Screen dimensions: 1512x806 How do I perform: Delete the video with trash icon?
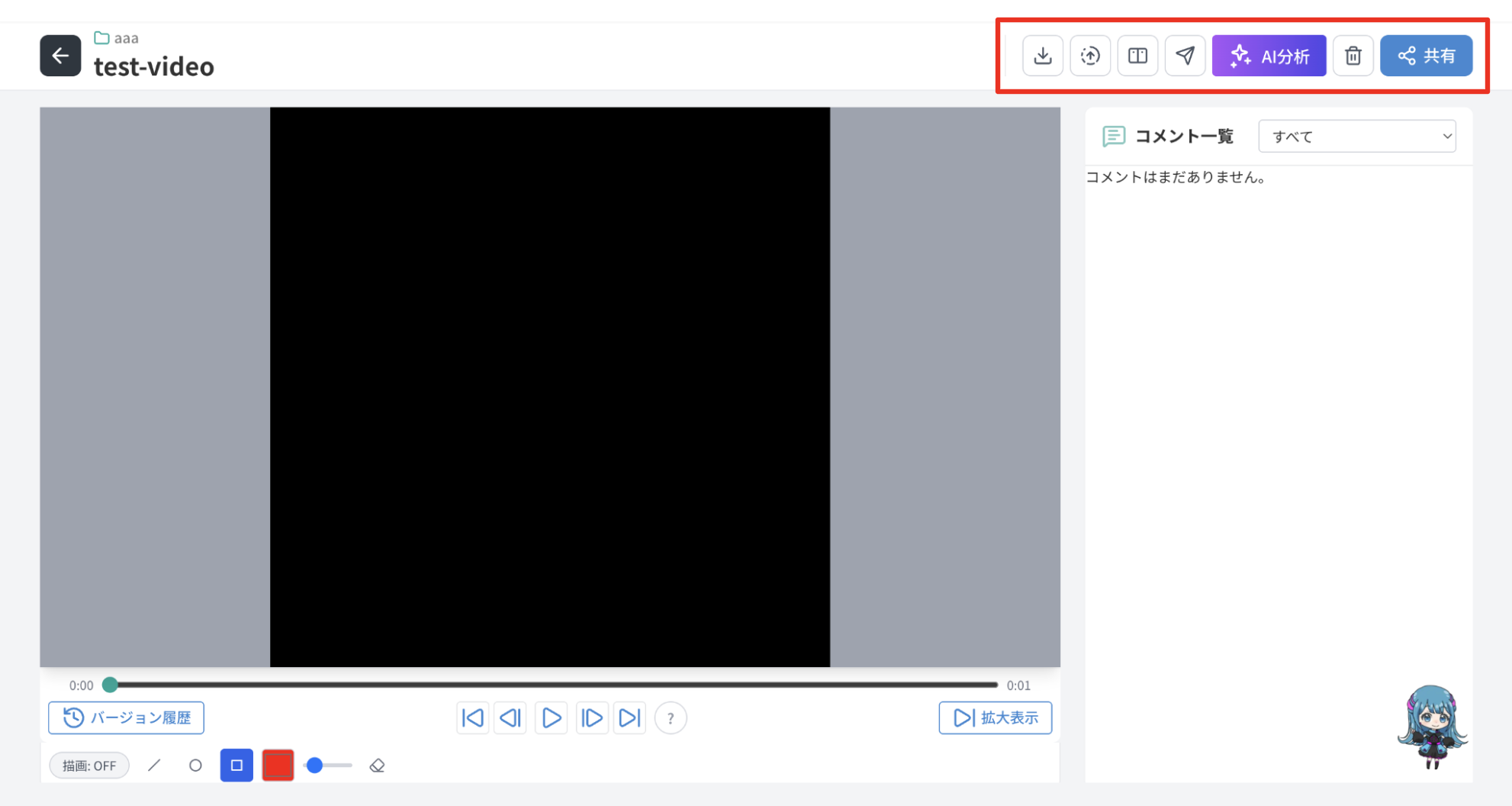point(1353,56)
